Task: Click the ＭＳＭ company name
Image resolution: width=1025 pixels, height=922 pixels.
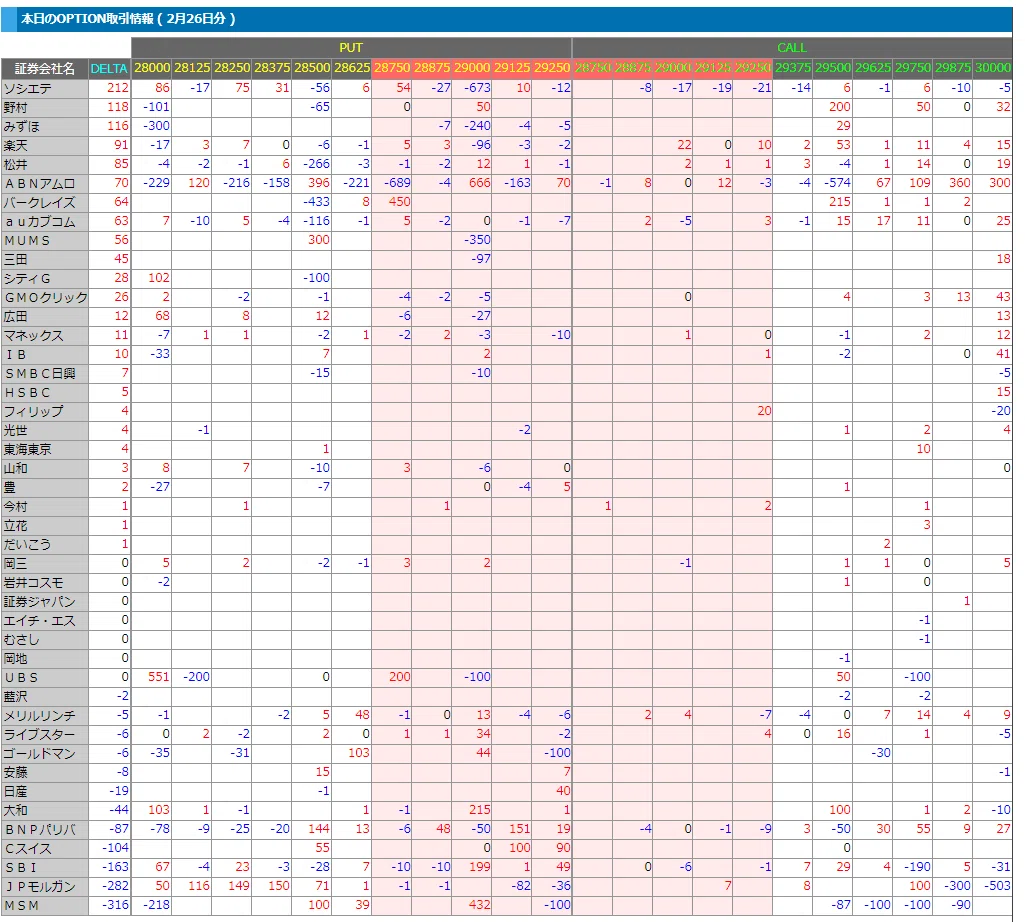Action: (x=22, y=906)
